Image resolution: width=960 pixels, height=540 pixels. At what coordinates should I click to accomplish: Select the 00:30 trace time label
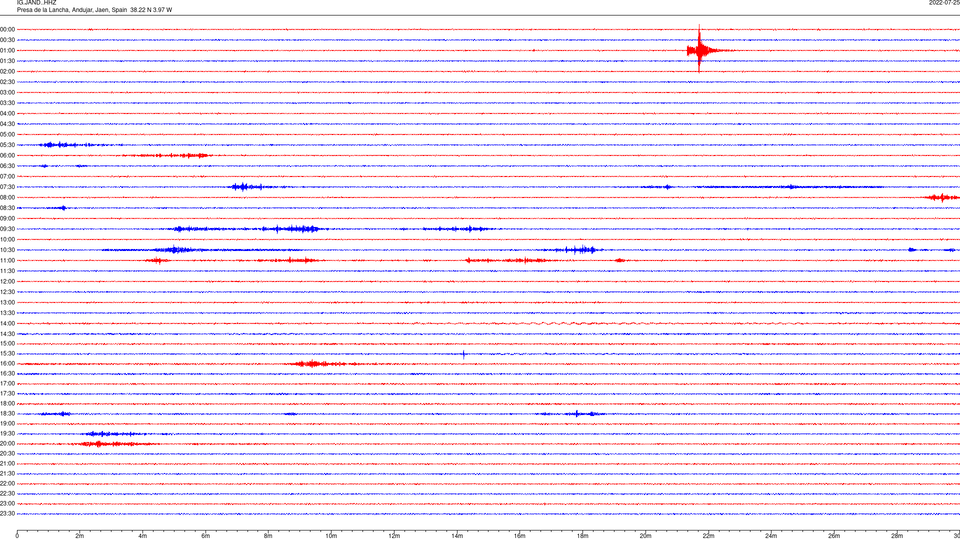(7, 40)
